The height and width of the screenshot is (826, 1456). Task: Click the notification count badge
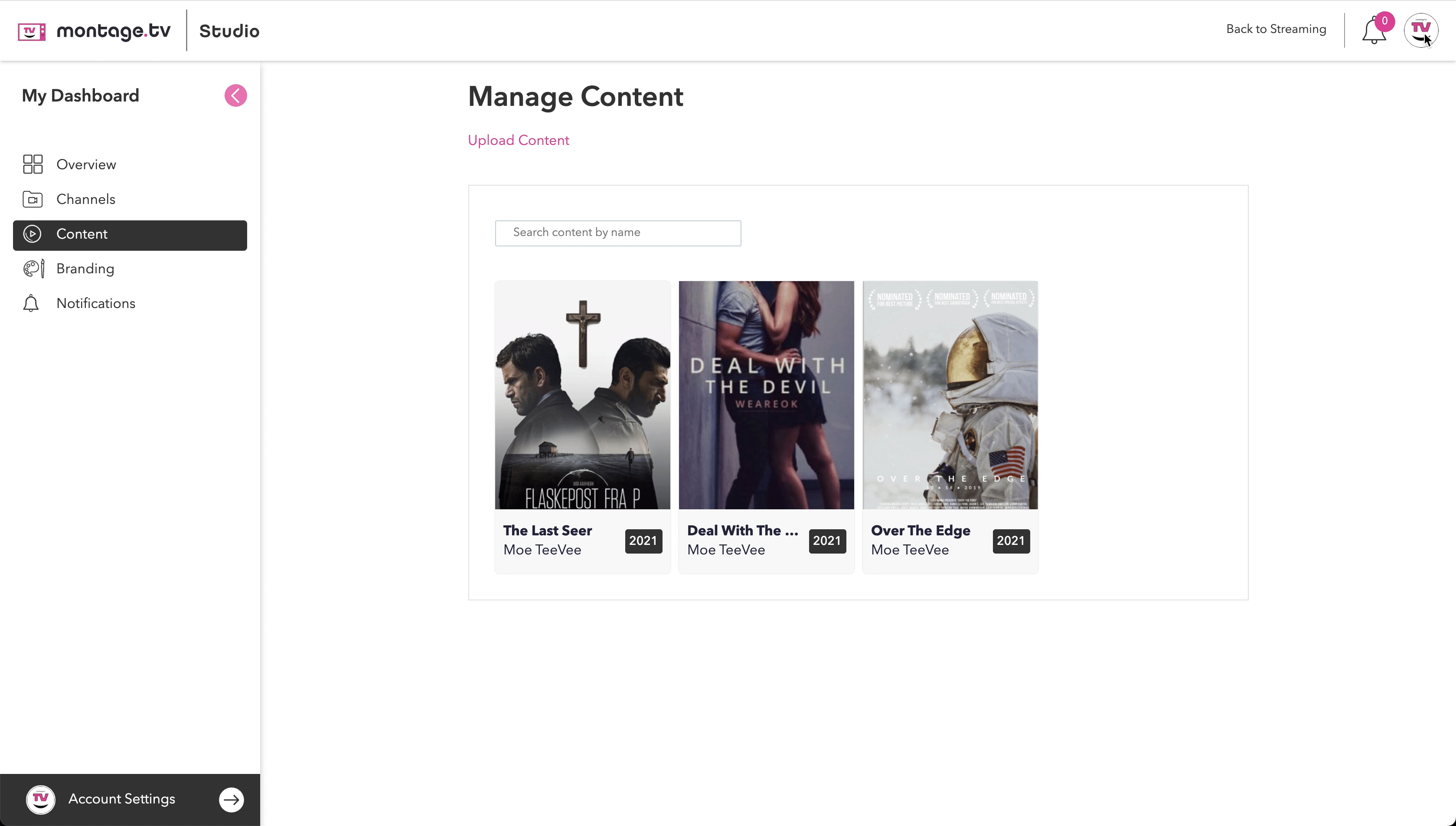pos(1384,21)
